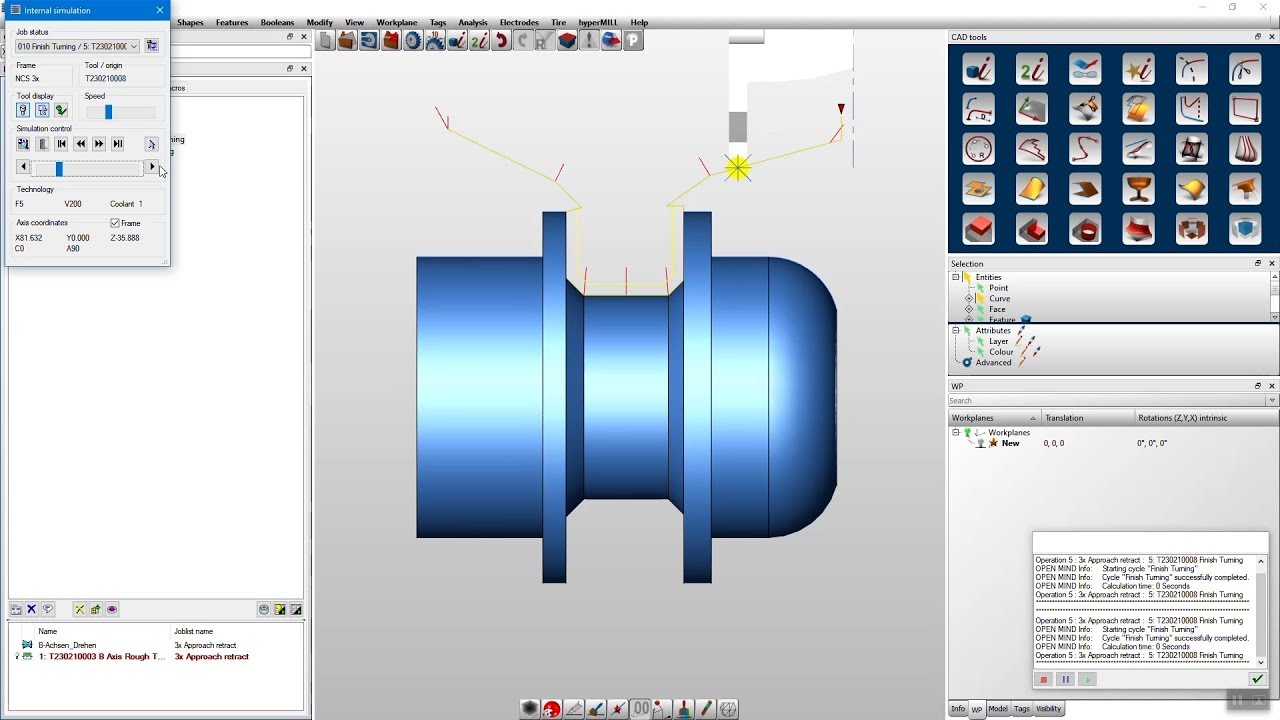
Task: Click the jump to start simulation button
Action: coord(61,144)
